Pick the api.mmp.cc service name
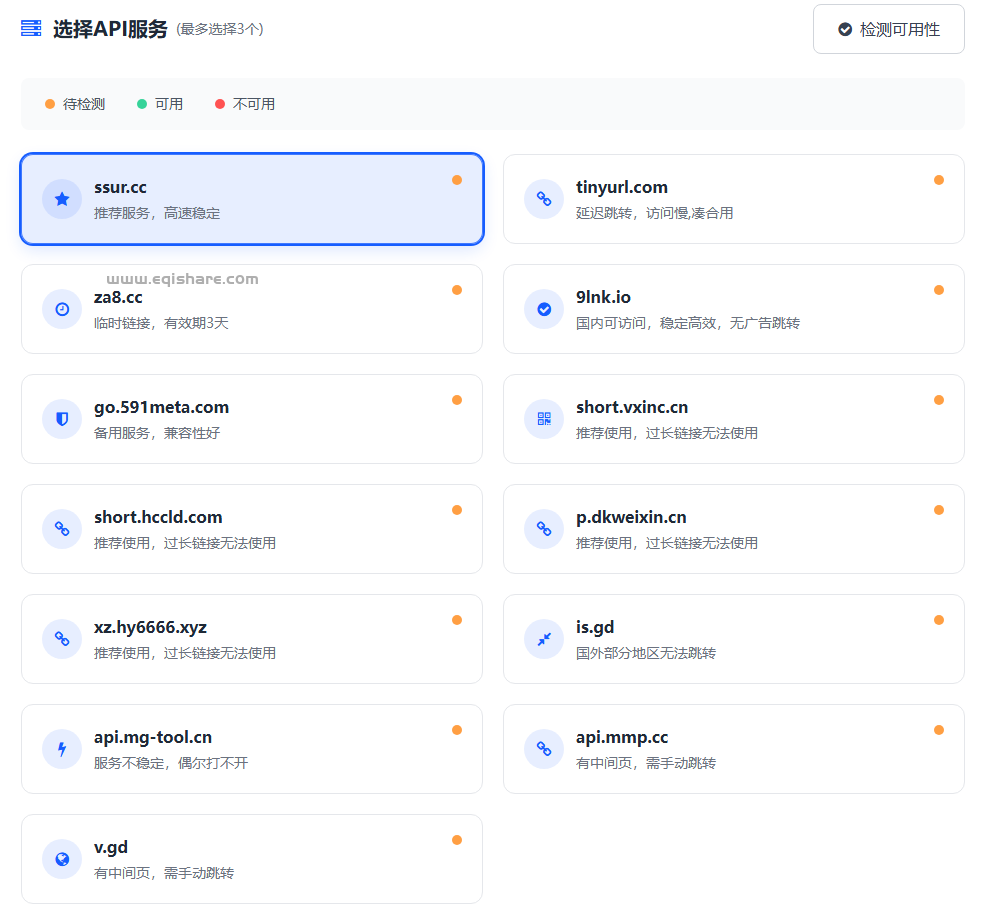Viewport: 989px width, 904px height. point(622,737)
